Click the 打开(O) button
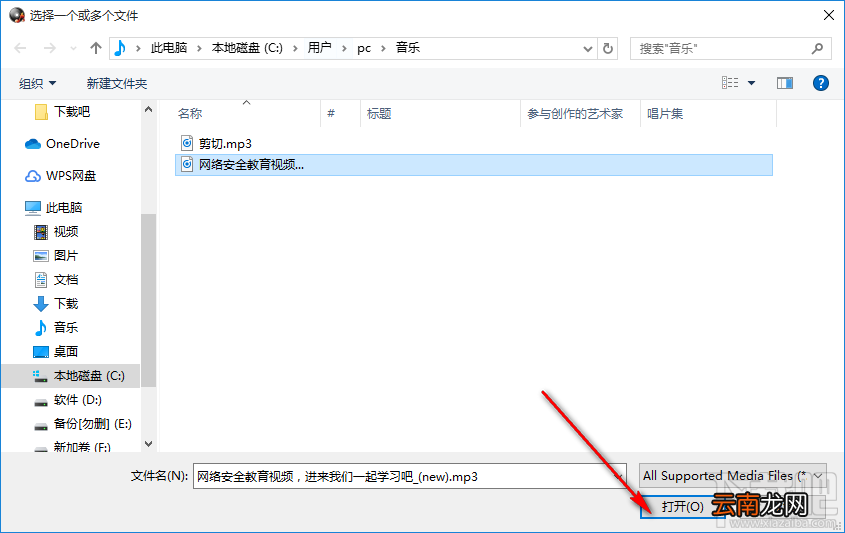 (682, 507)
